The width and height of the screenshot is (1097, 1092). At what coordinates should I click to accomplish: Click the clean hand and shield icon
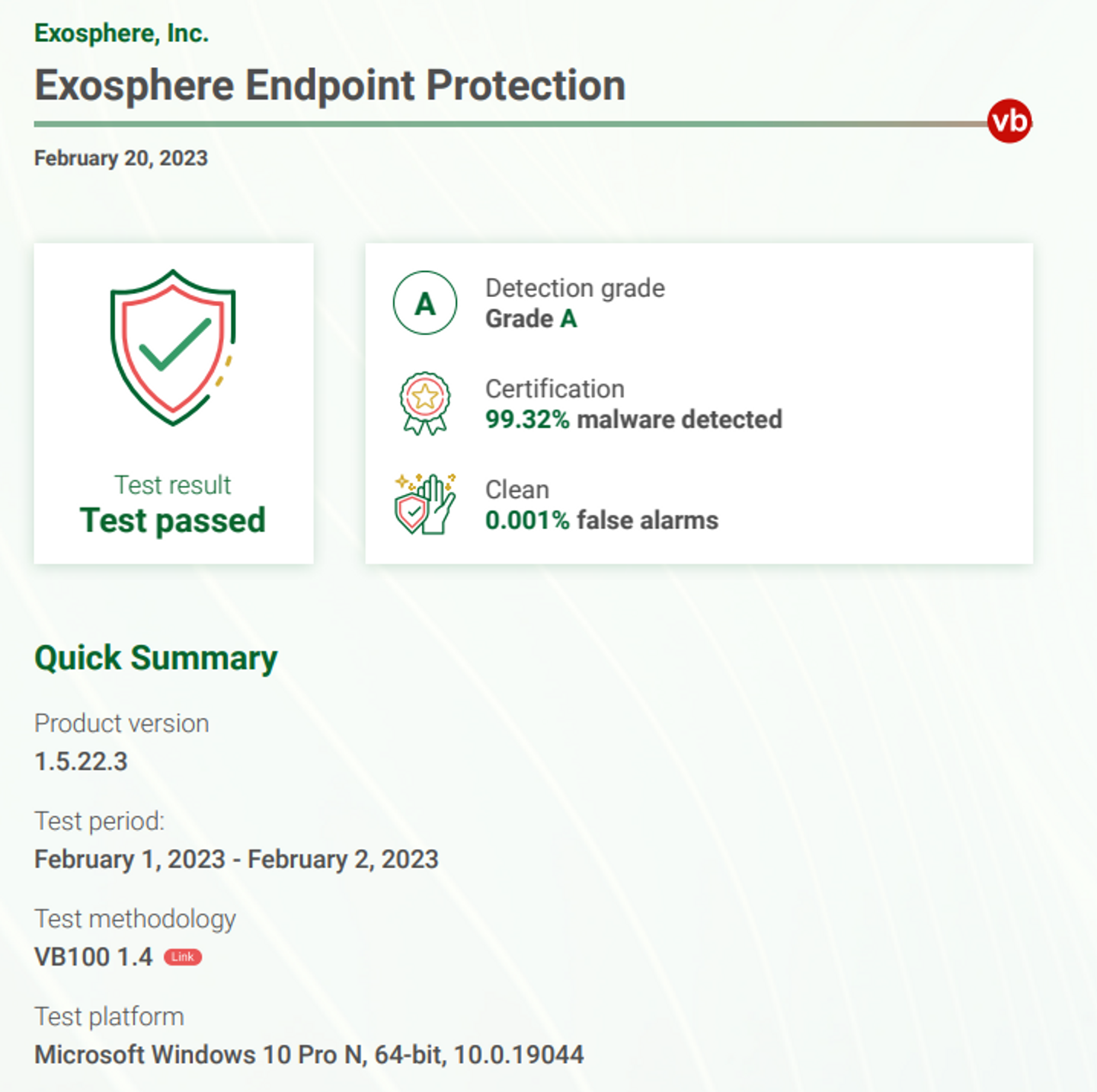click(x=425, y=504)
